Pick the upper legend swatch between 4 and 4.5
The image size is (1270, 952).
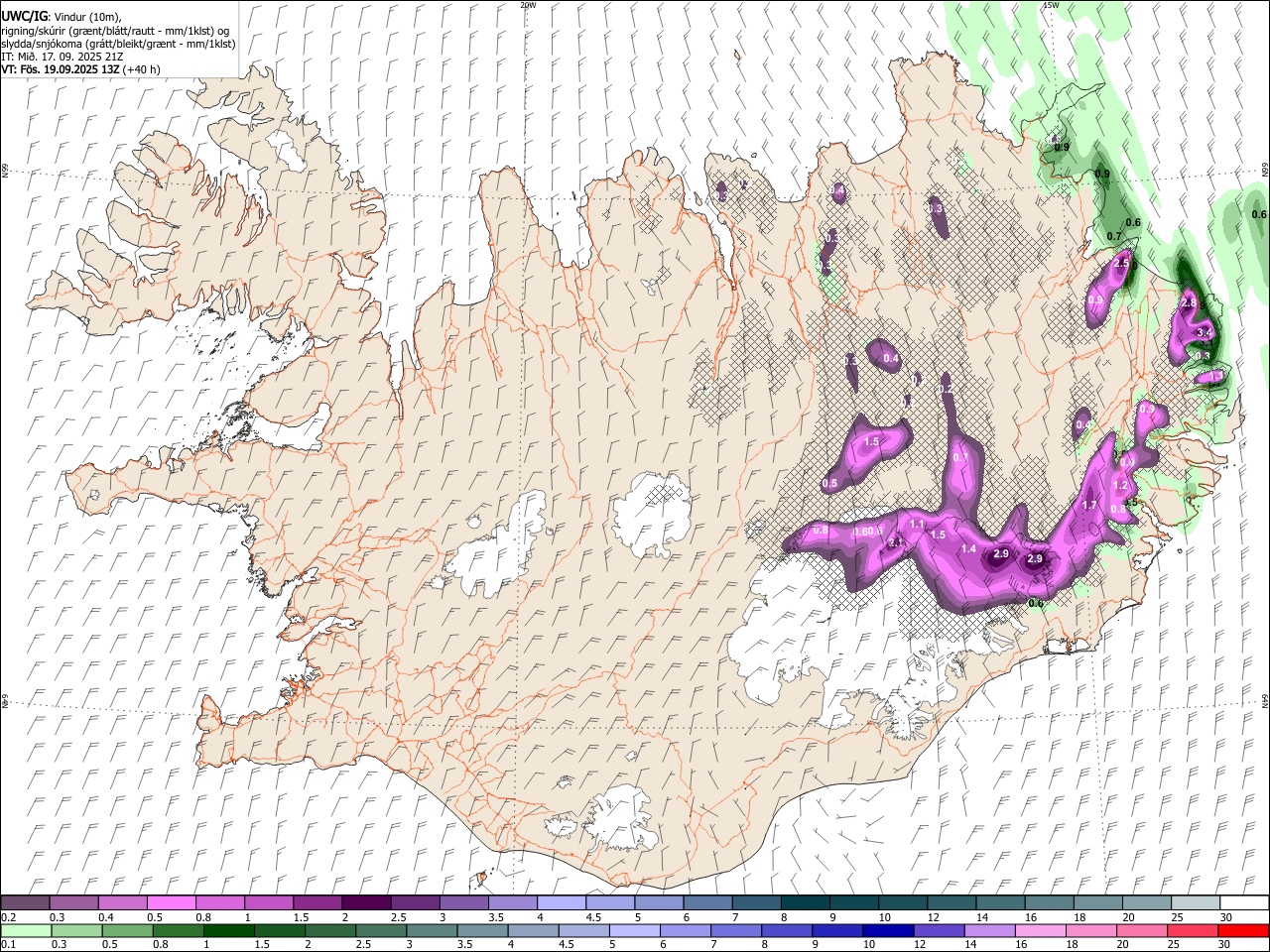[x=562, y=903]
